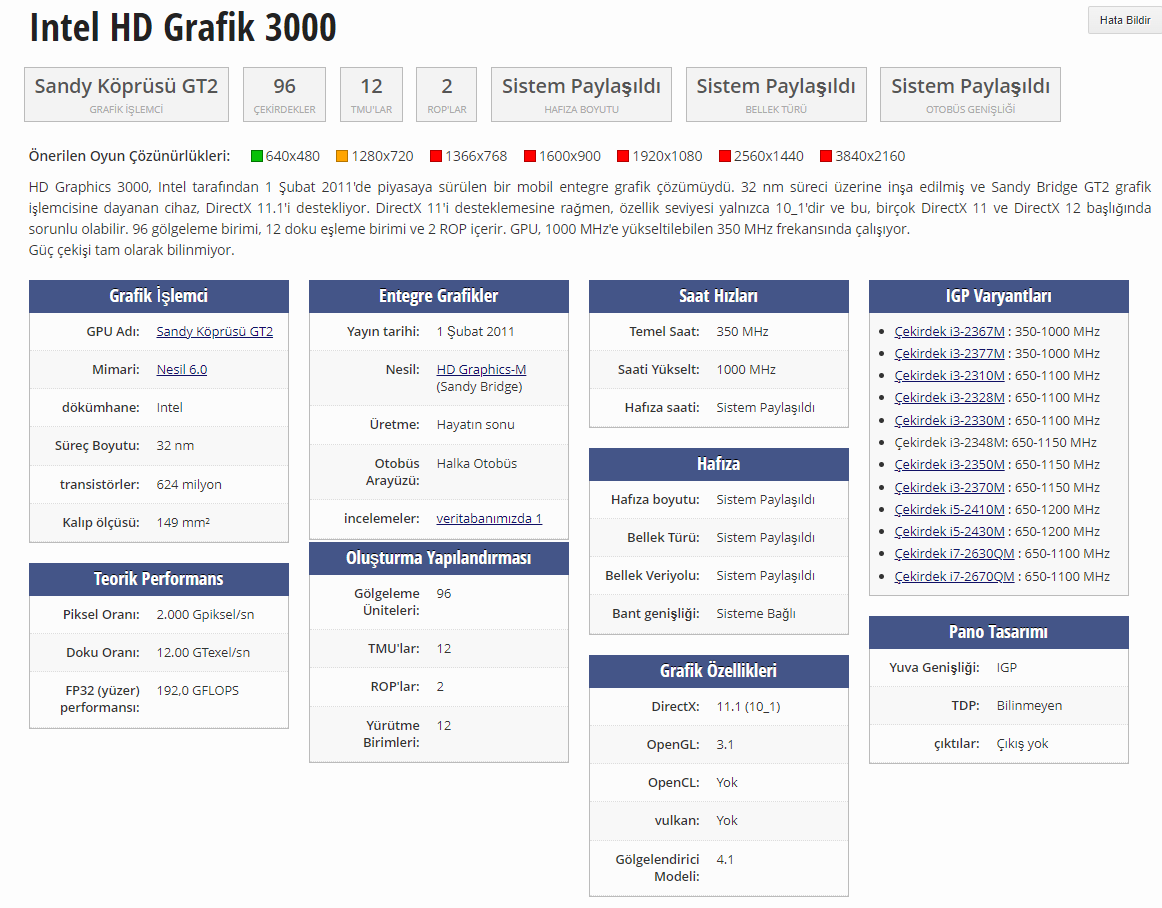Screen dimensions: 1162x908
Task: Open the Çekirdek i3-2370M link
Action: (949, 487)
